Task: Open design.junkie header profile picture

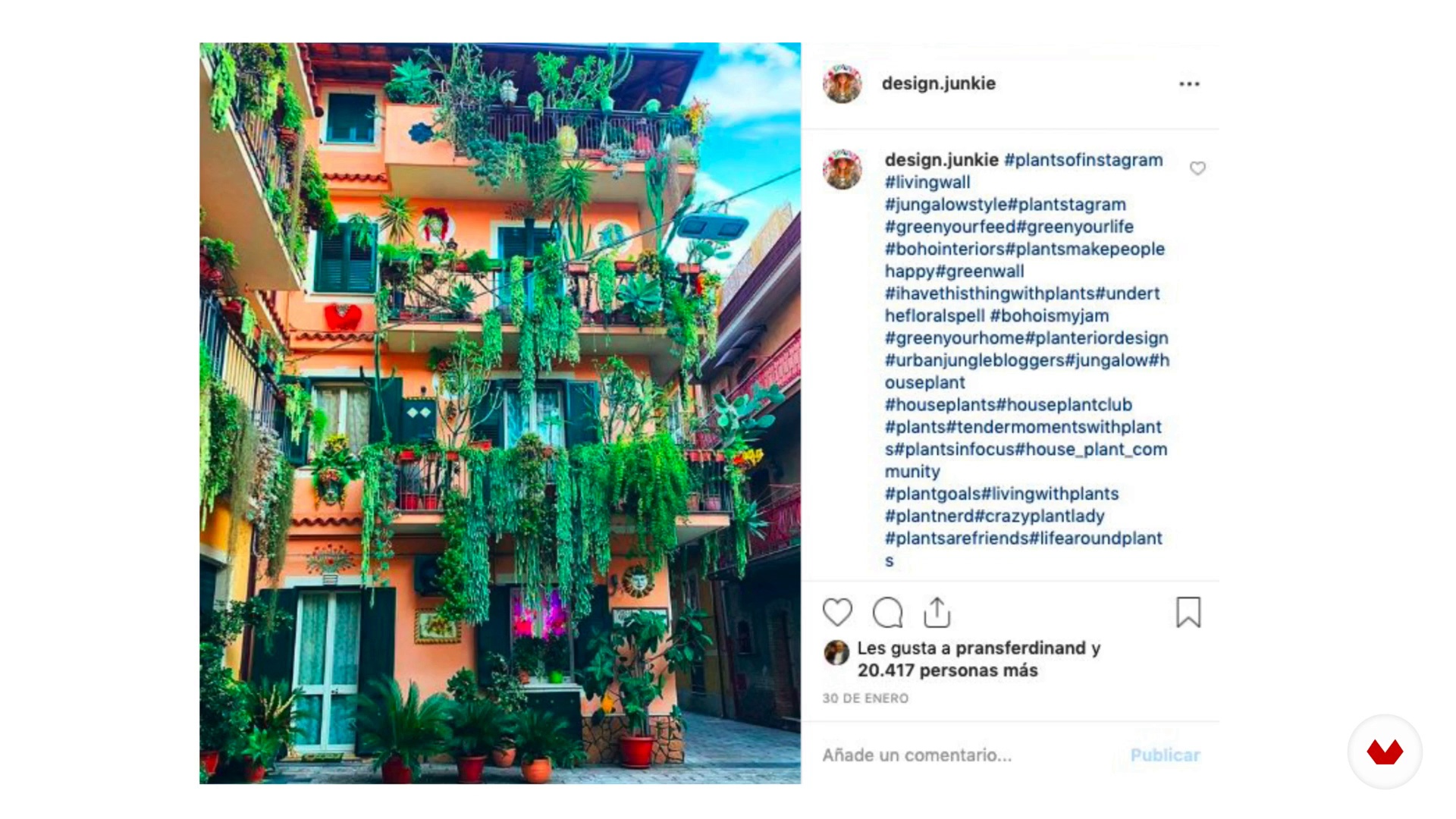Action: pos(843,83)
